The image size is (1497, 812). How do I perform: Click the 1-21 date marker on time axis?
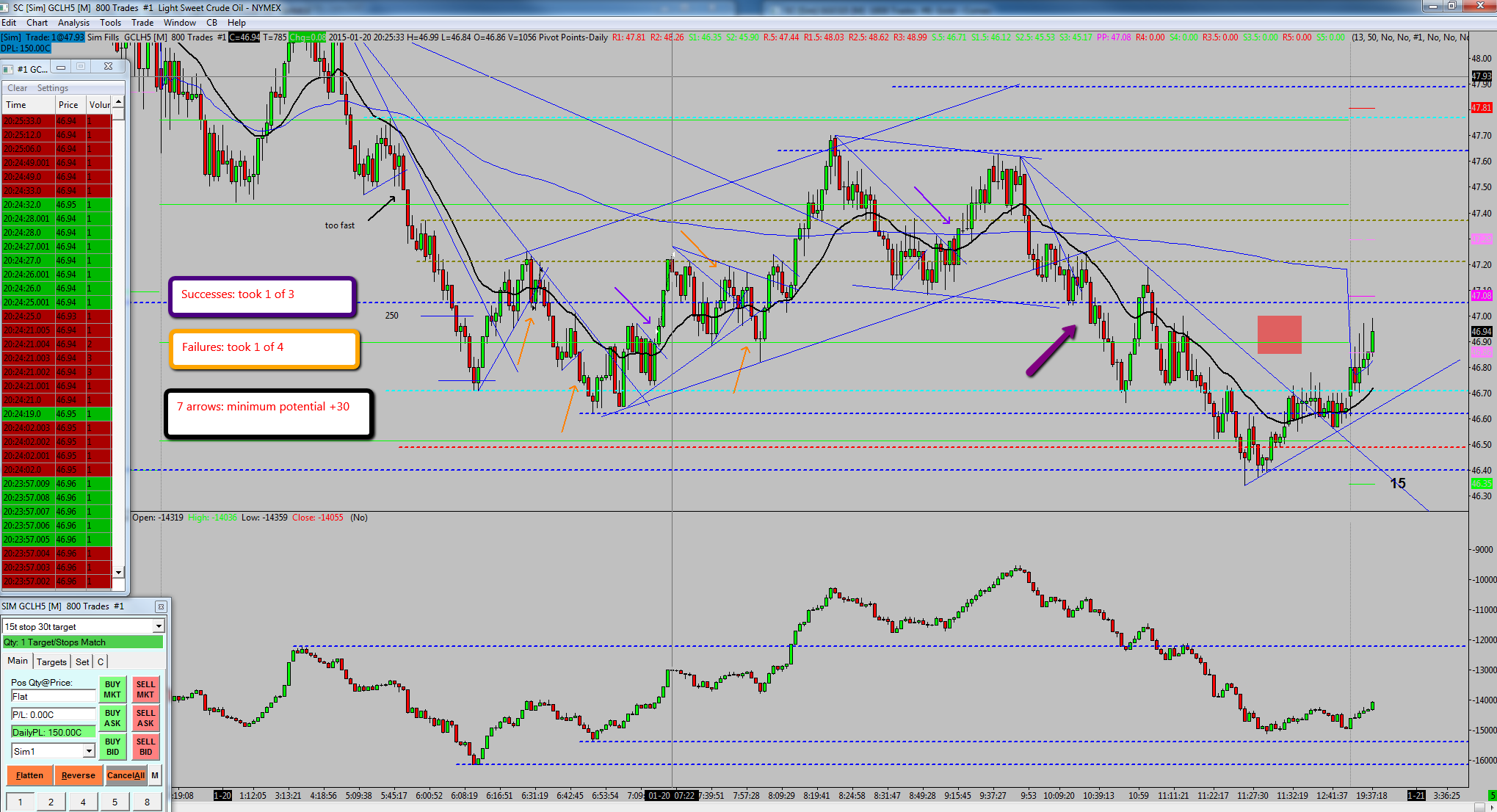tap(1416, 795)
